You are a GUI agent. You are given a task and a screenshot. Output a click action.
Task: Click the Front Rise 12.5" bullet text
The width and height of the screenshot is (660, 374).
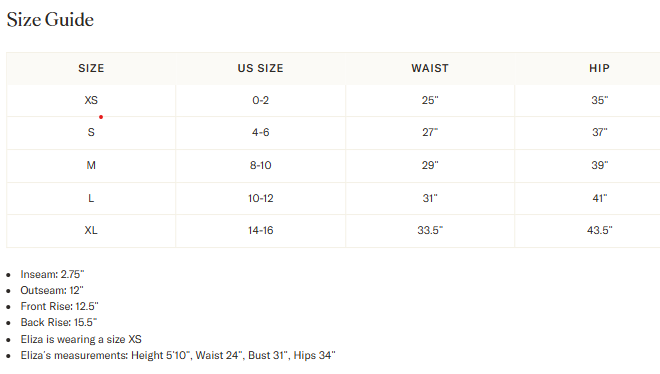(x=59, y=306)
